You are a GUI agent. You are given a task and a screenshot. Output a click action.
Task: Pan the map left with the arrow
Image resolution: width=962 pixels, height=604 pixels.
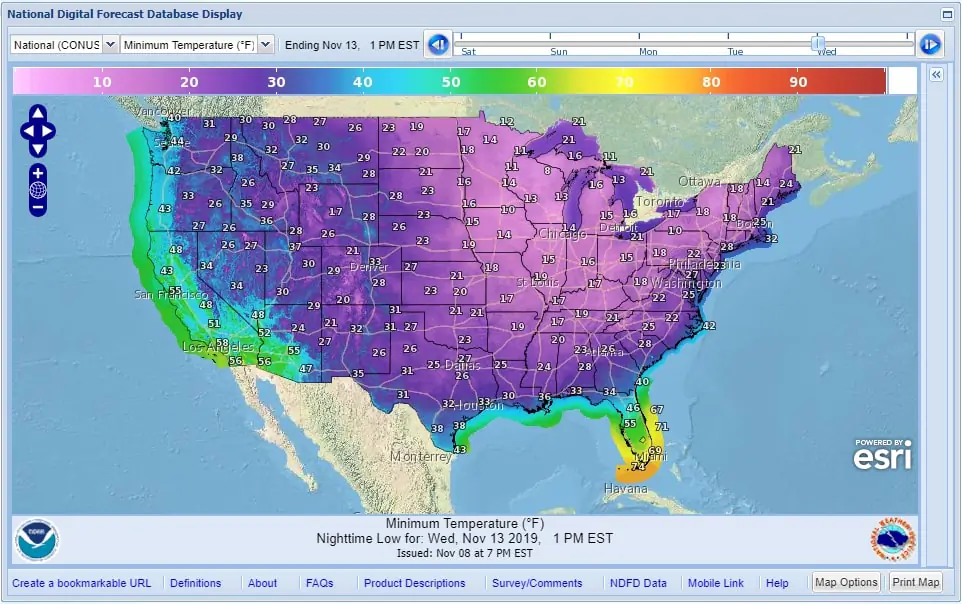click(28, 131)
